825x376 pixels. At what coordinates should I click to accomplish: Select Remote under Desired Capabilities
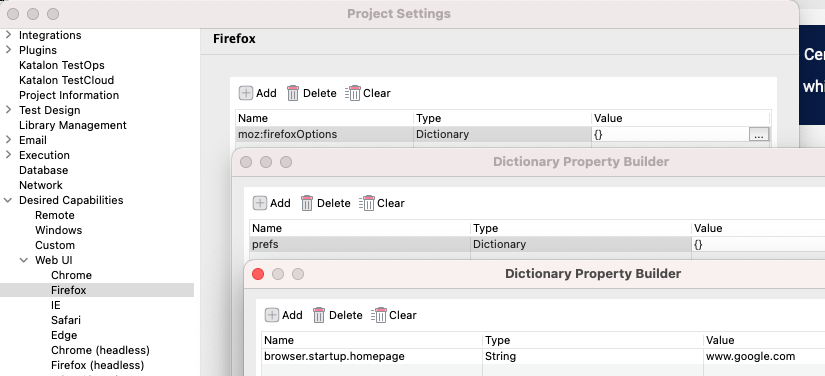pyautogui.click(x=55, y=215)
